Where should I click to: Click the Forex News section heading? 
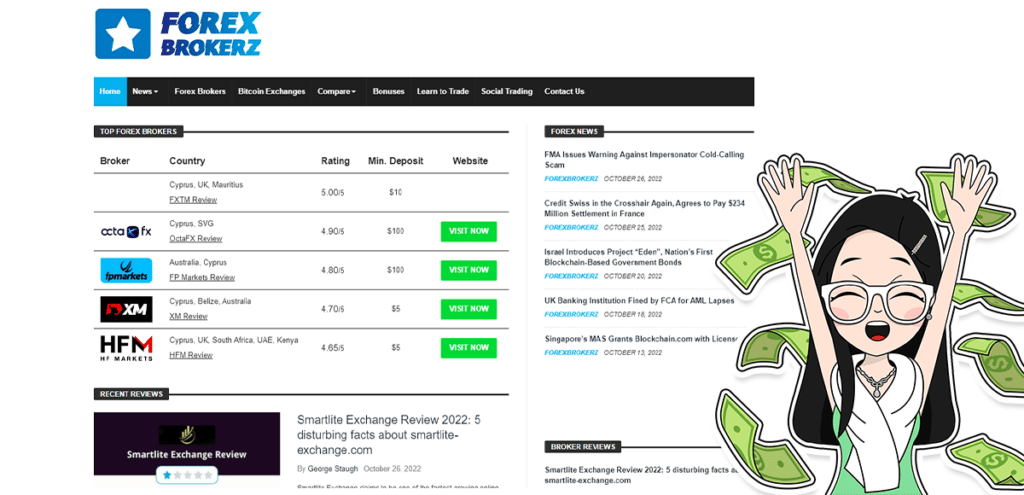[x=574, y=131]
